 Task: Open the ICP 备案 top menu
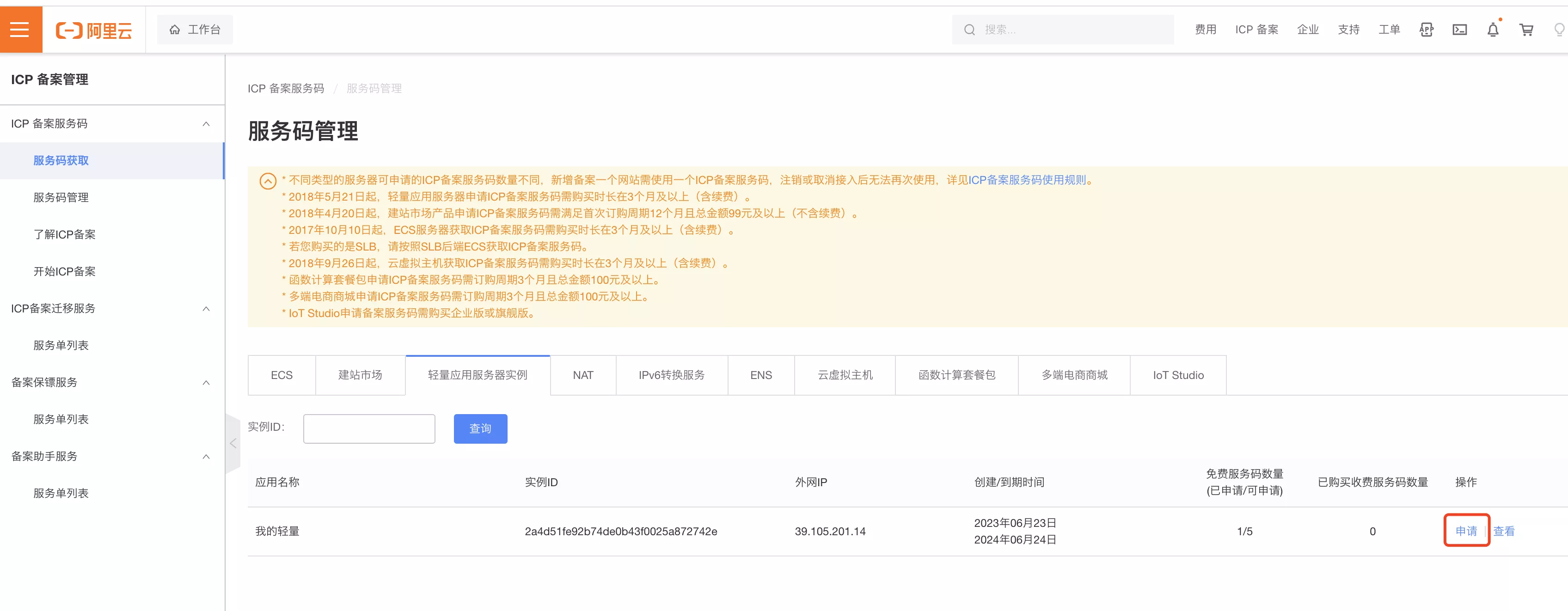[1256, 30]
